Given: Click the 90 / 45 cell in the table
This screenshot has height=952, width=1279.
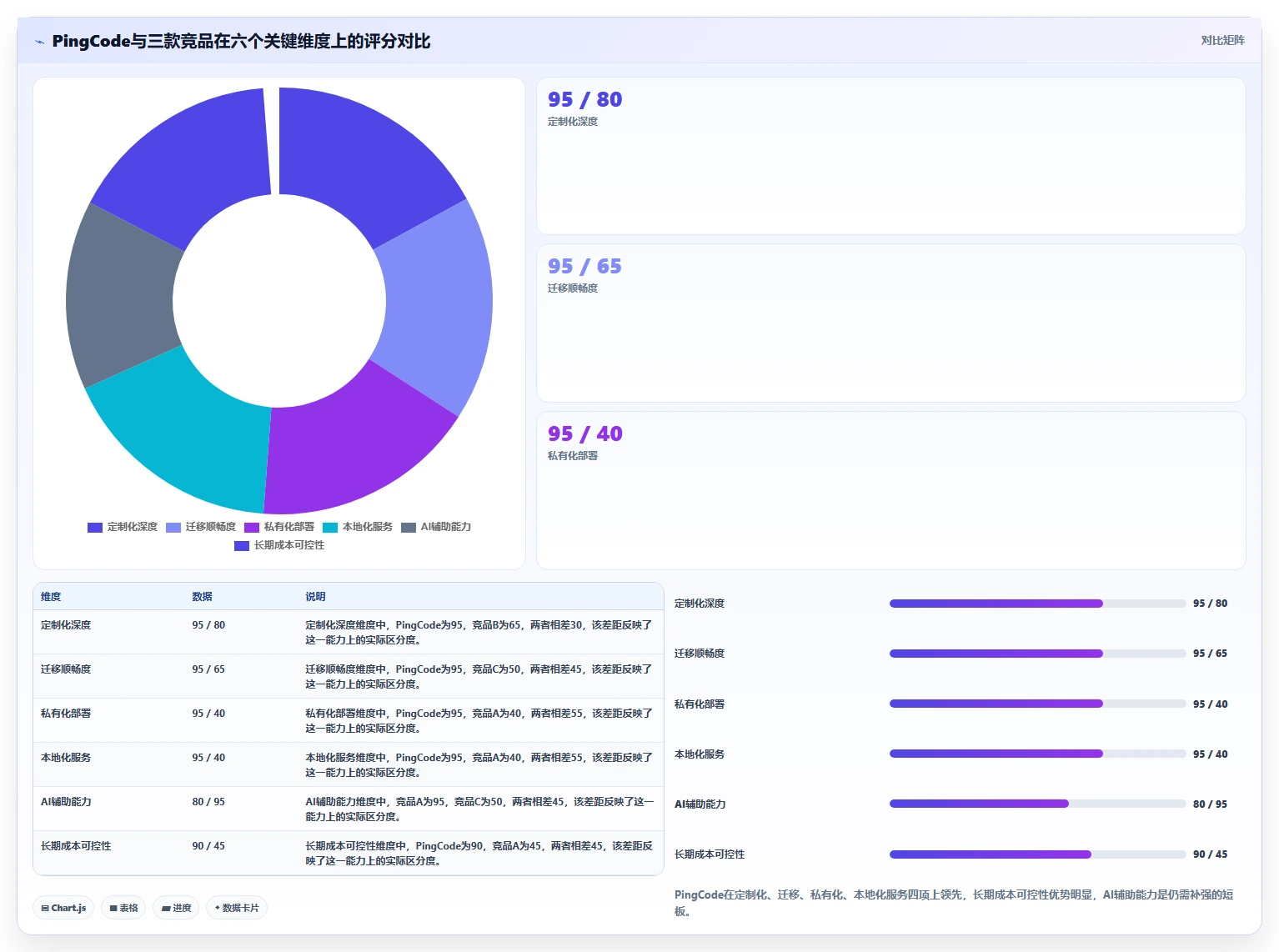Looking at the screenshot, I should [208, 846].
